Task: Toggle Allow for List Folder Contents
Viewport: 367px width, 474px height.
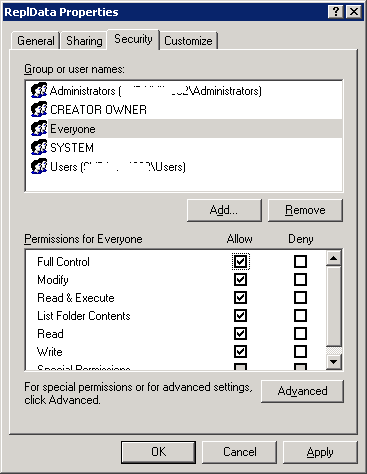Action: tap(240, 316)
